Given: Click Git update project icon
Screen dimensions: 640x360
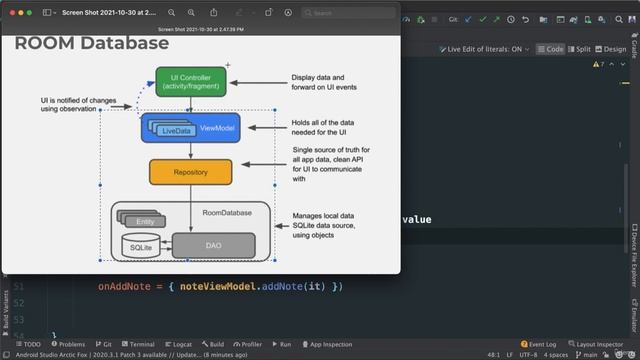Looking at the screenshot, I should pyautogui.click(x=468, y=19).
